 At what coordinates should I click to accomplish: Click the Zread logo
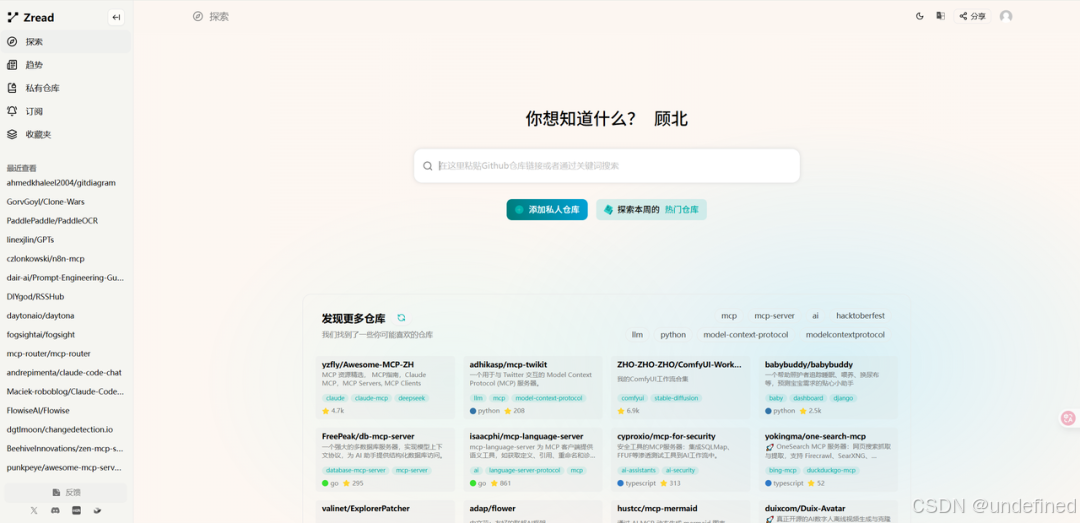point(31,18)
